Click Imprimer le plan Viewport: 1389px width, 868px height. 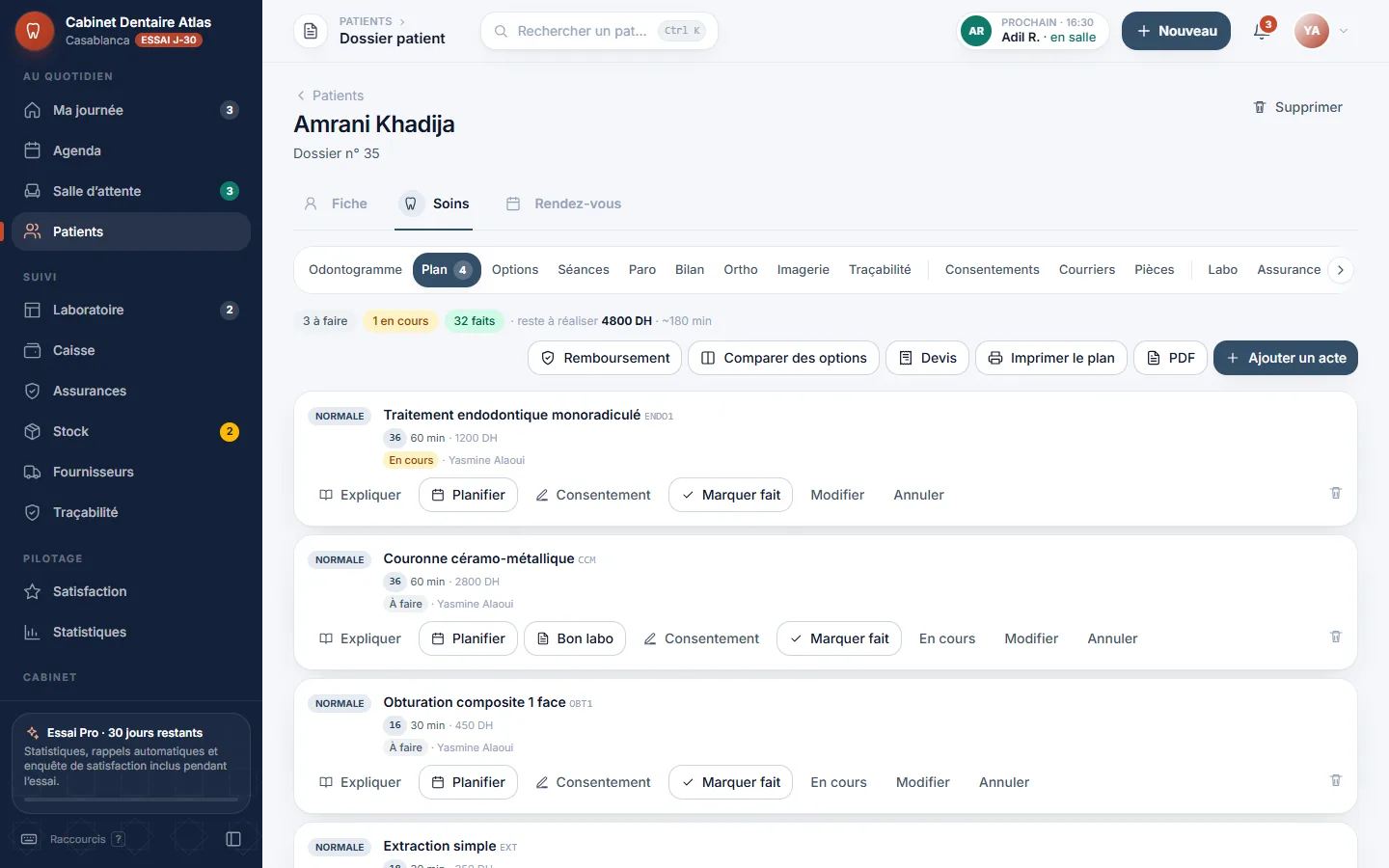(x=1051, y=358)
